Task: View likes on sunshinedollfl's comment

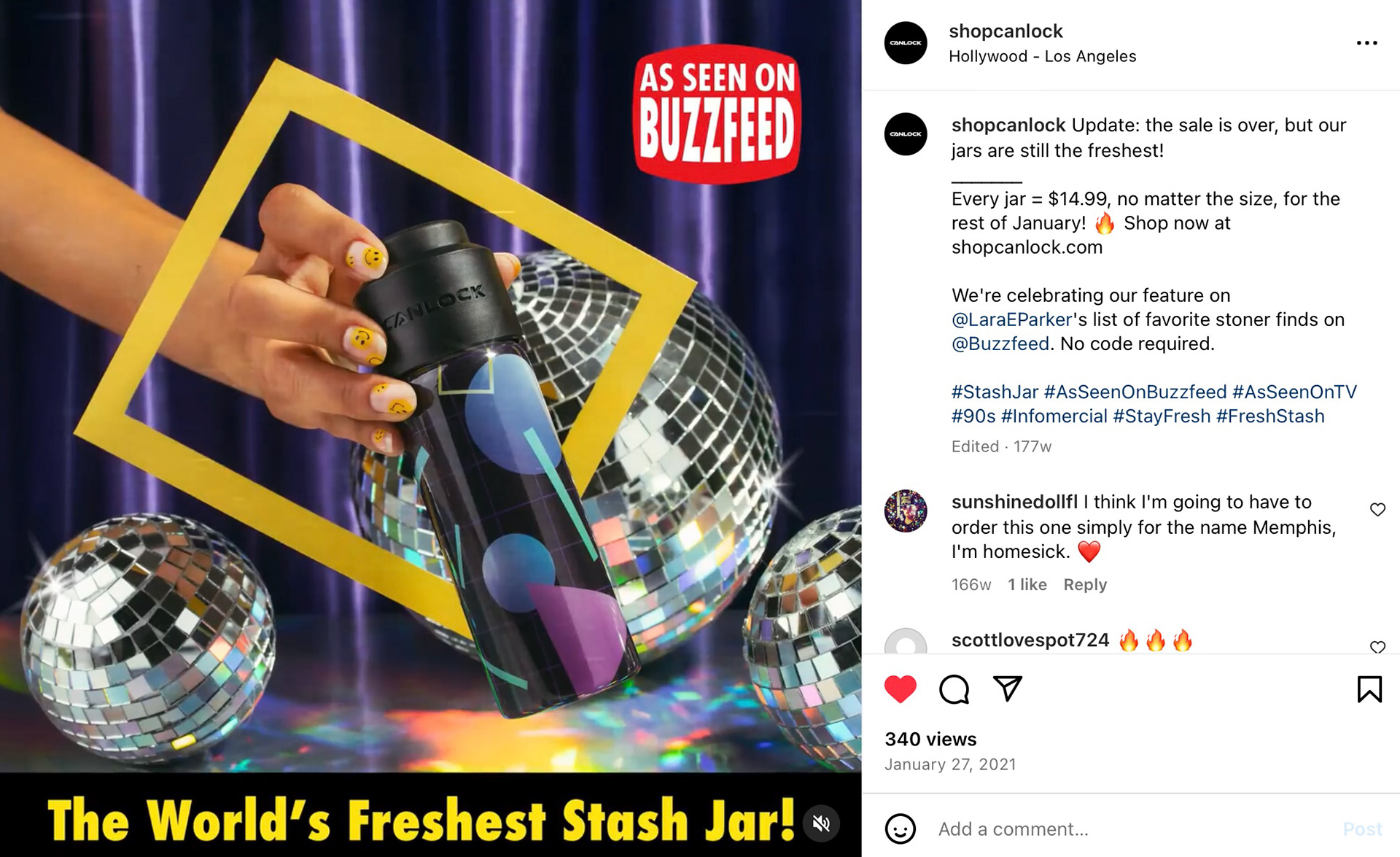Action: [x=1027, y=585]
